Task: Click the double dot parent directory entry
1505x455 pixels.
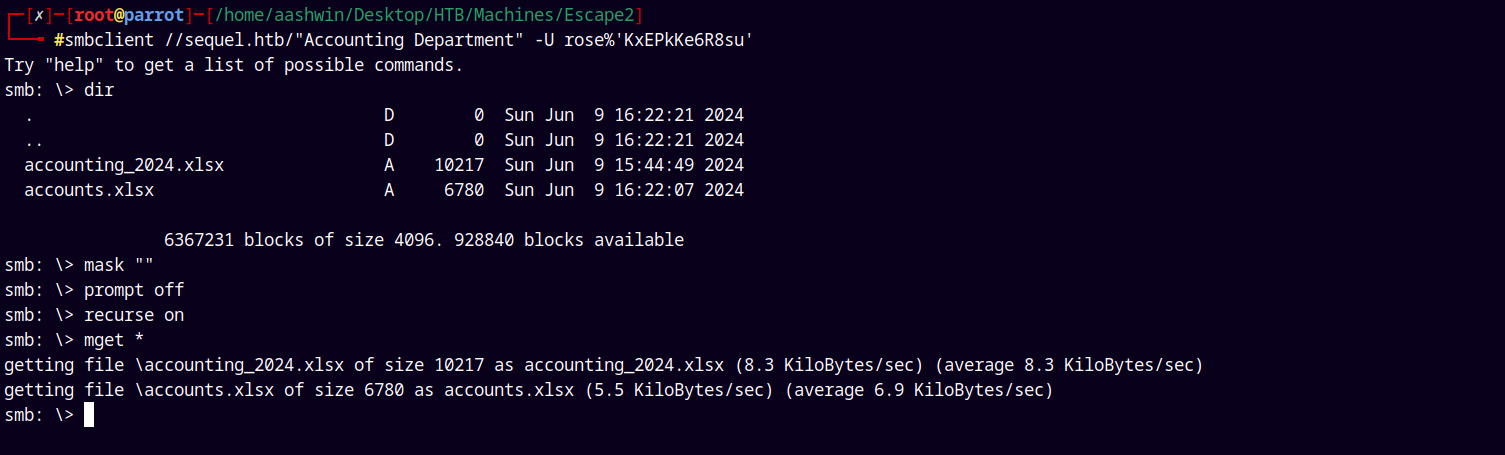Action: (34, 140)
